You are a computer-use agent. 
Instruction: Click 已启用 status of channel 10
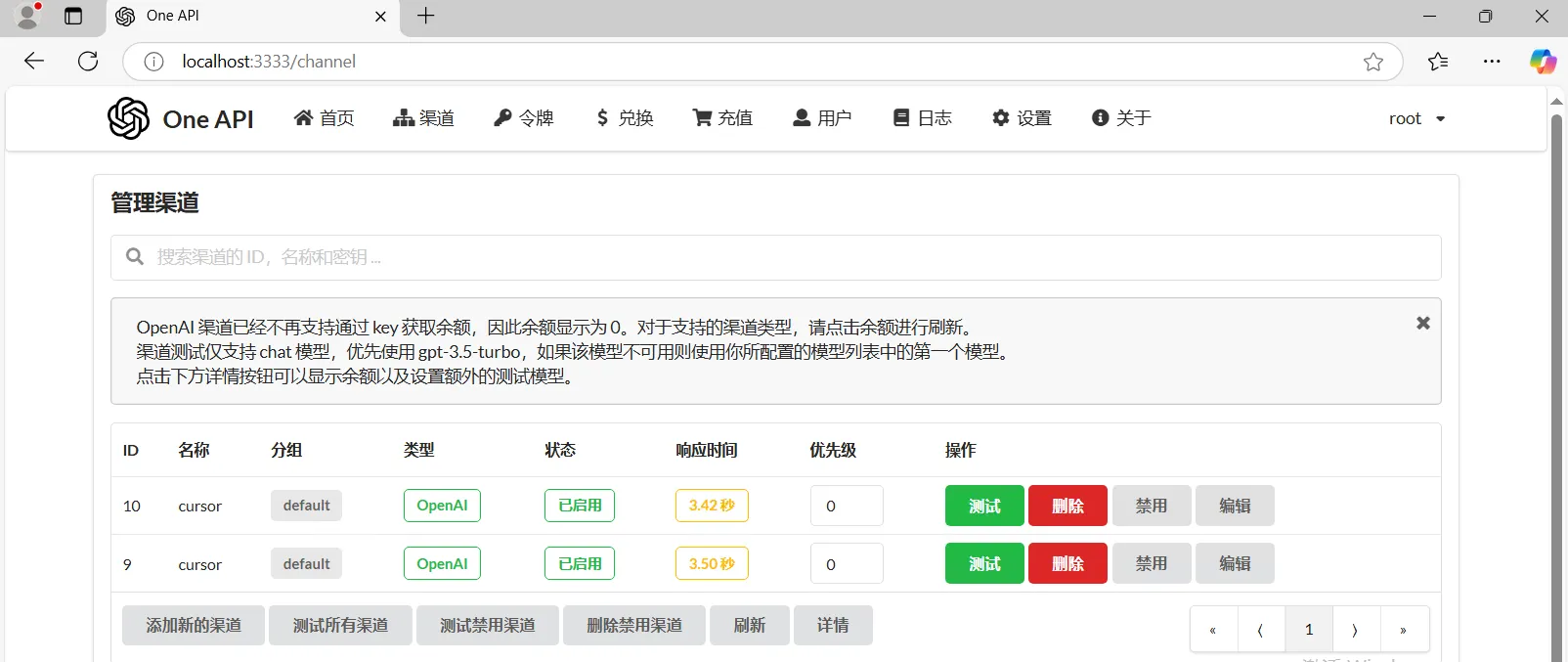pos(580,506)
